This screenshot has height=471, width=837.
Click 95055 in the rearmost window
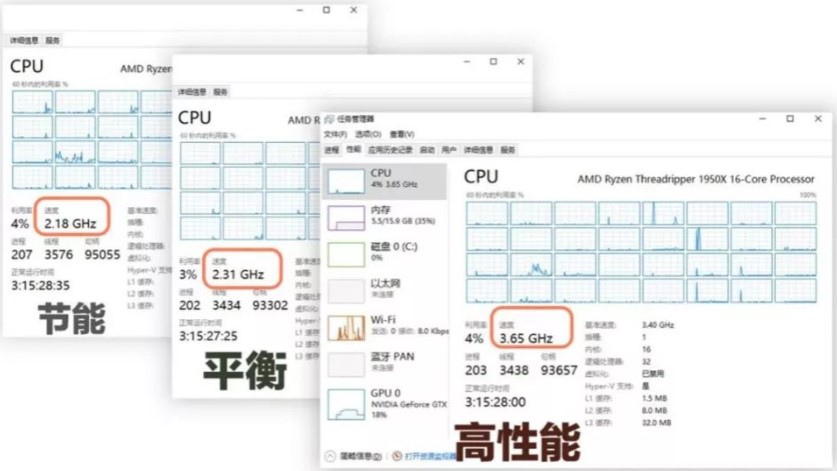pos(102,255)
